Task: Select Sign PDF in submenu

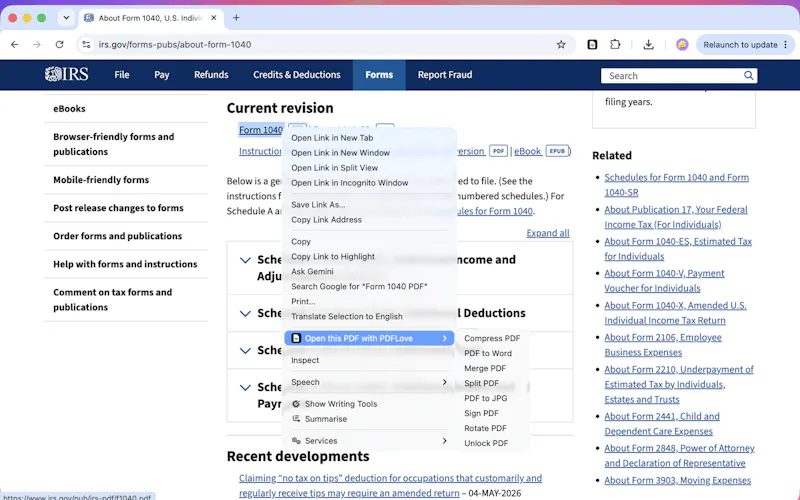Action: [x=492, y=413]
